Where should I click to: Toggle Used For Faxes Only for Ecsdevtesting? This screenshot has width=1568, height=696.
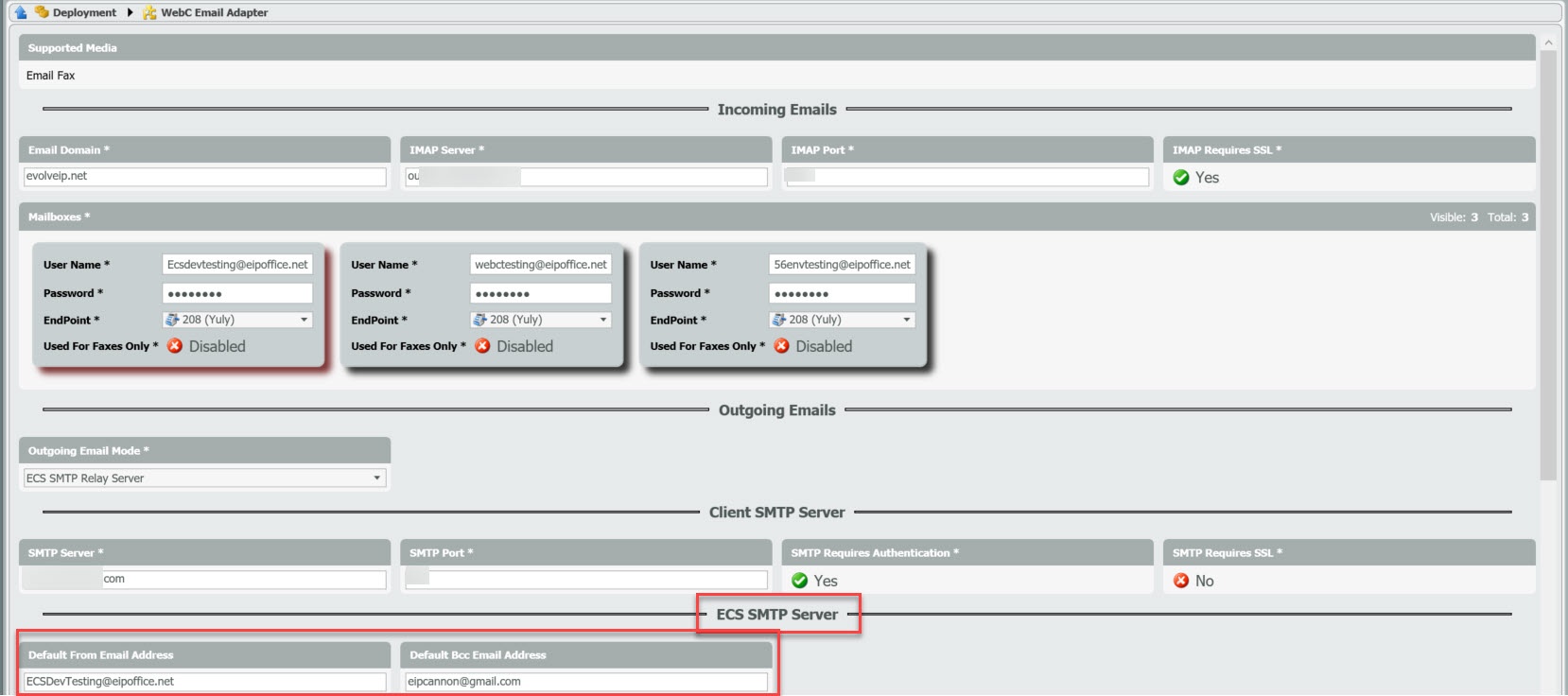[175, 346]
